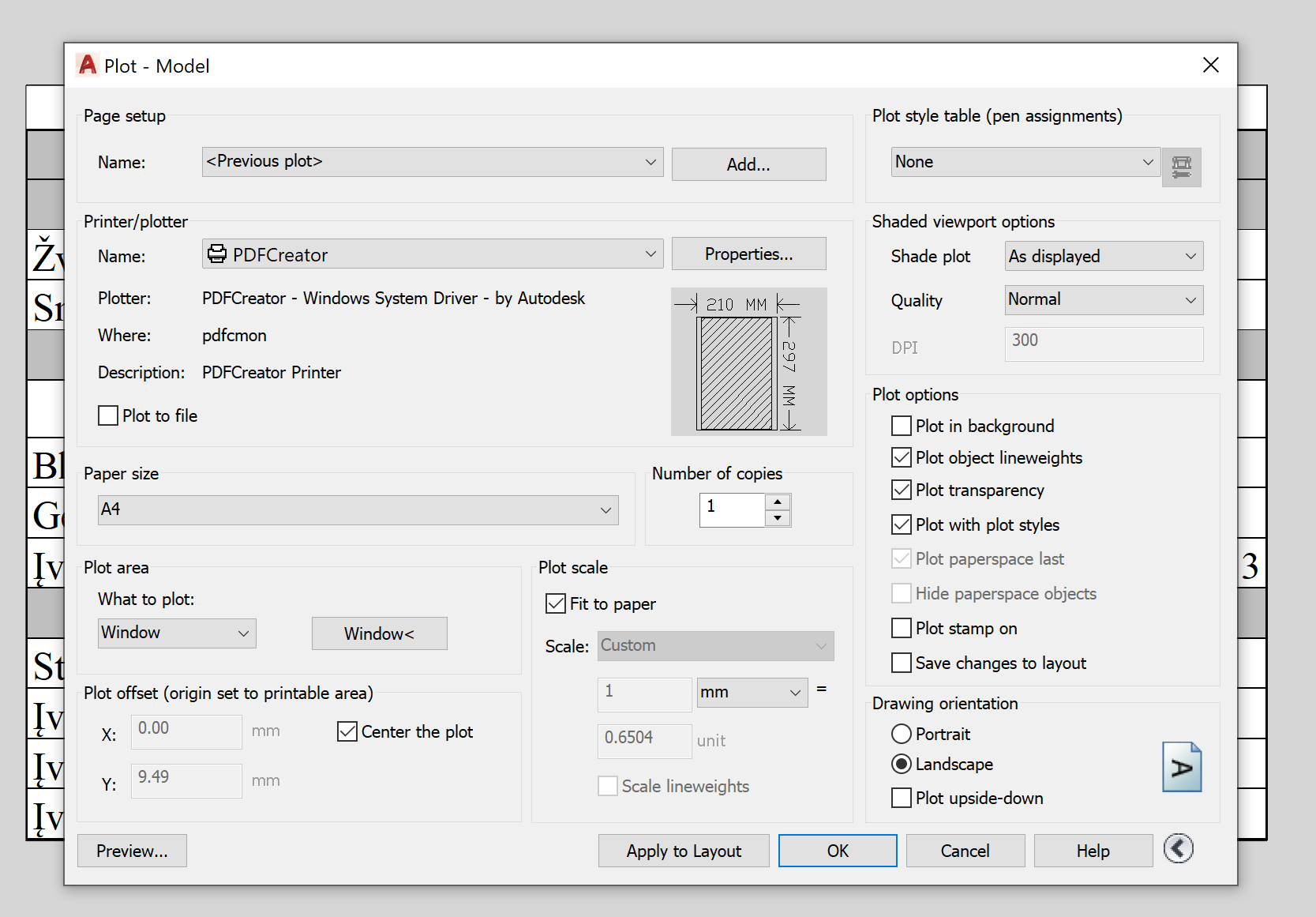Viewport: 1316px width, 917px height.
Task: Select Portrait orientation
Action: click(901, 734)
